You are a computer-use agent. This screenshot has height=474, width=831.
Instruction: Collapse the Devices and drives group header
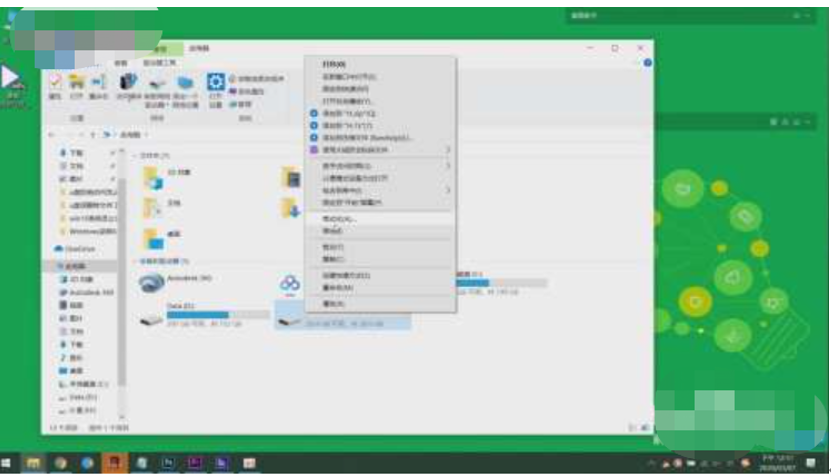pos(134,262)
